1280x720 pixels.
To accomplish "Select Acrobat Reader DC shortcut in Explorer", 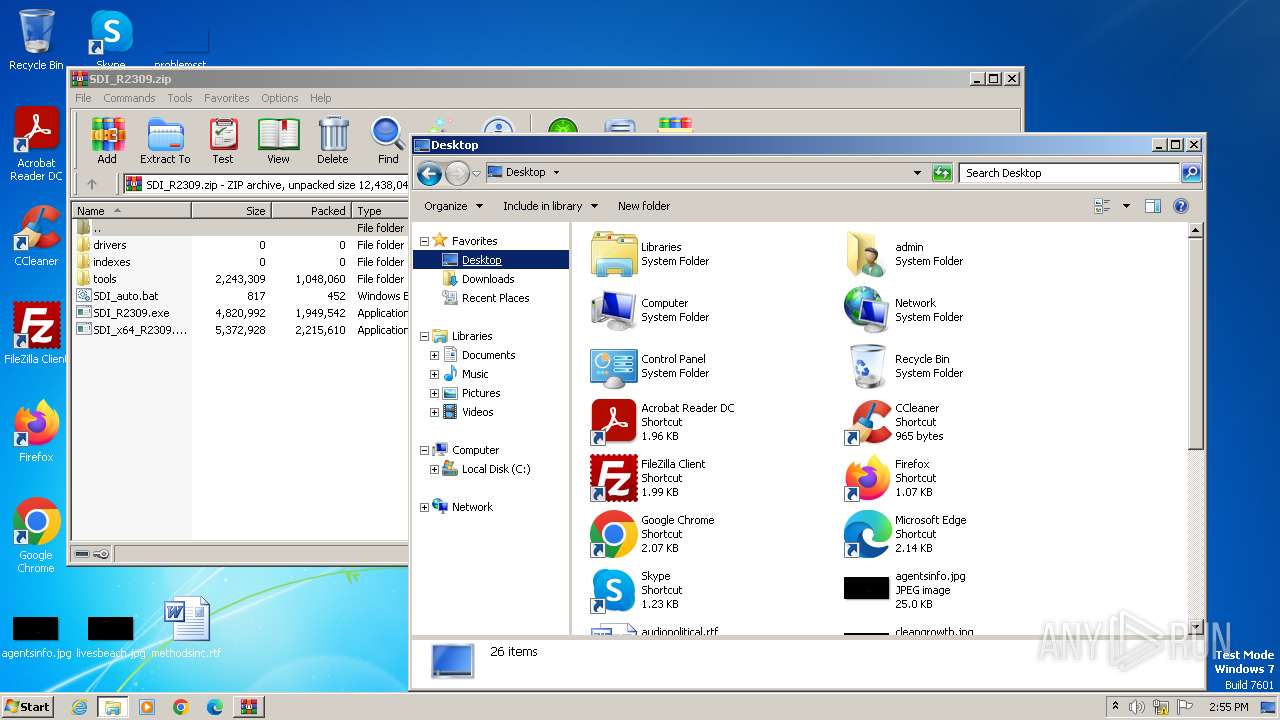I will click(664, 422).
